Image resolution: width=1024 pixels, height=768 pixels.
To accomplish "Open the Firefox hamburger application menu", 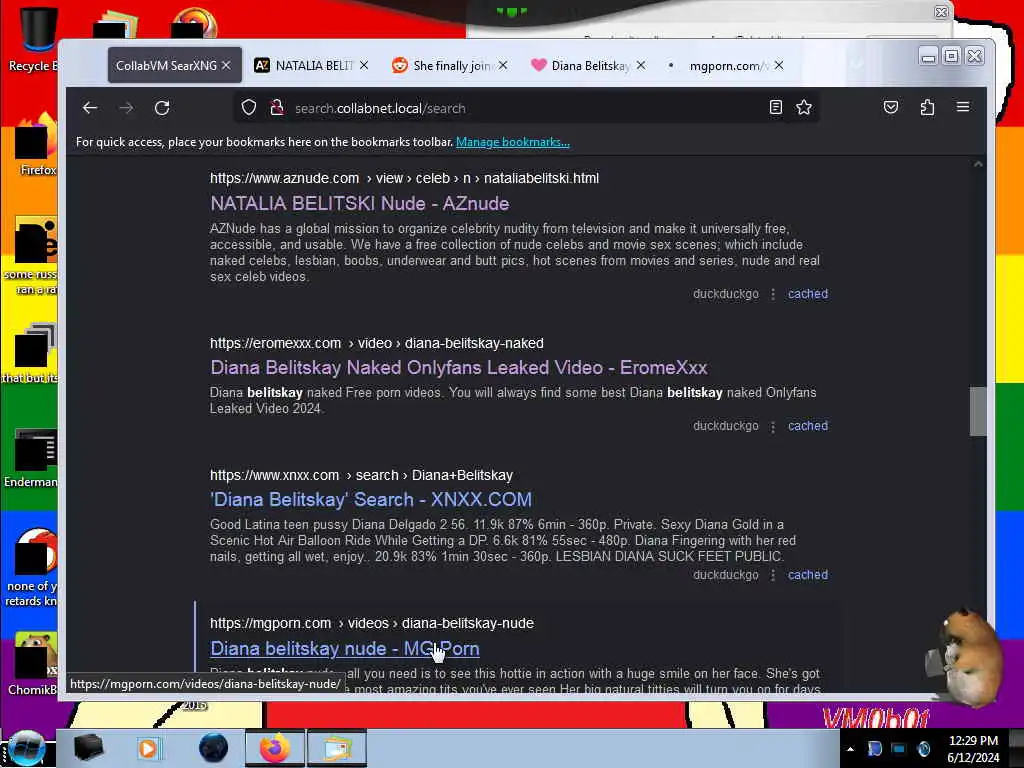I will 963,106.
